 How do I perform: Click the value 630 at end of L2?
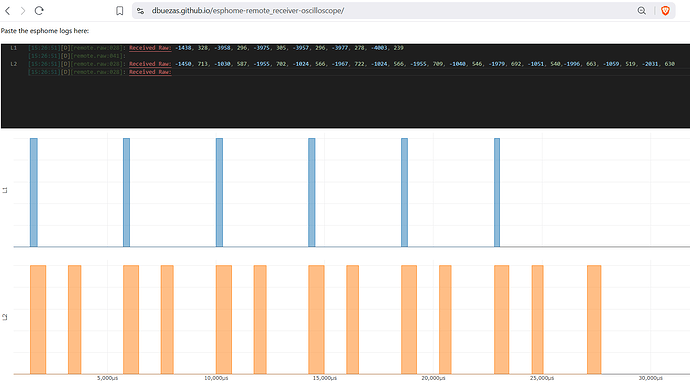point(670,64)
